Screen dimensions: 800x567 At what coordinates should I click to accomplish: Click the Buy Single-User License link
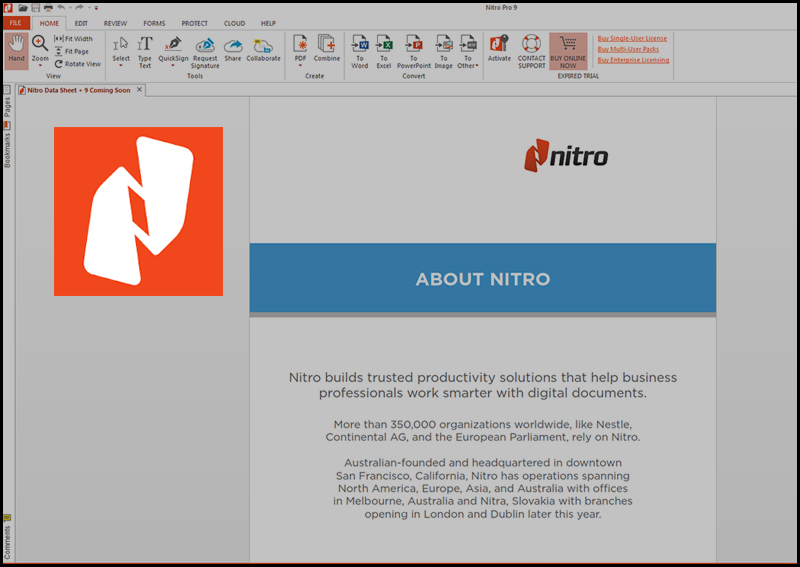(632, 39)
